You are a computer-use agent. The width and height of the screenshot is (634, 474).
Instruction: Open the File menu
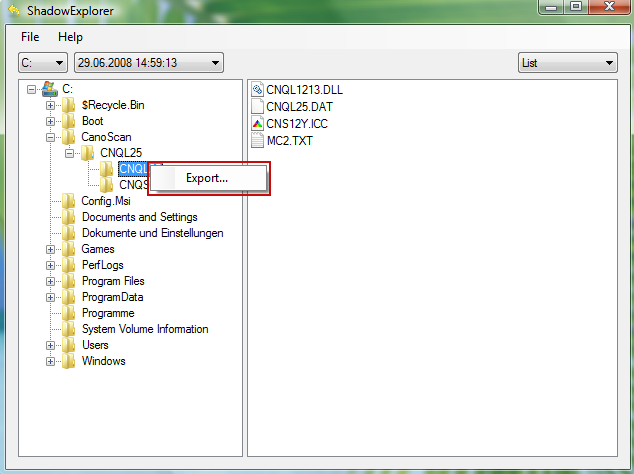pos(30,36)
